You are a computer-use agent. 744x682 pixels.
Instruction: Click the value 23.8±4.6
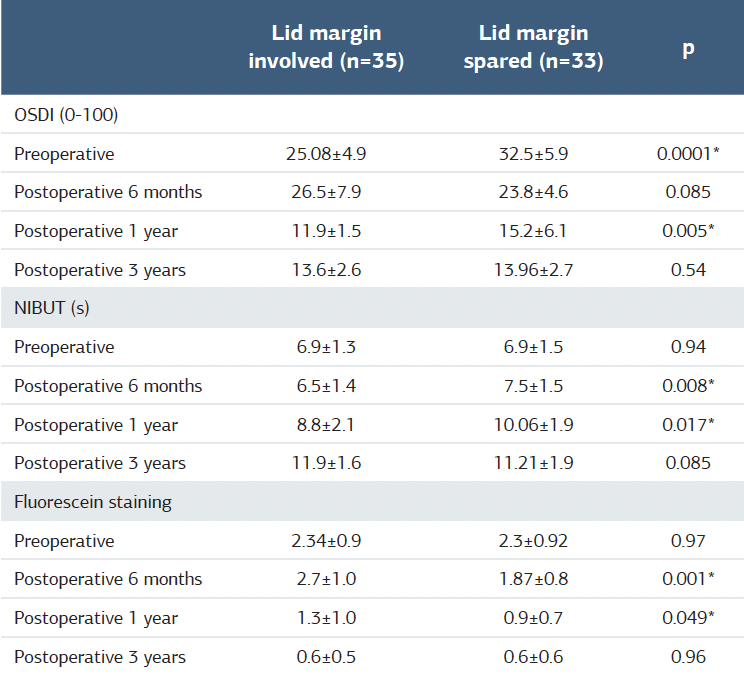click(x=533, y=192)
